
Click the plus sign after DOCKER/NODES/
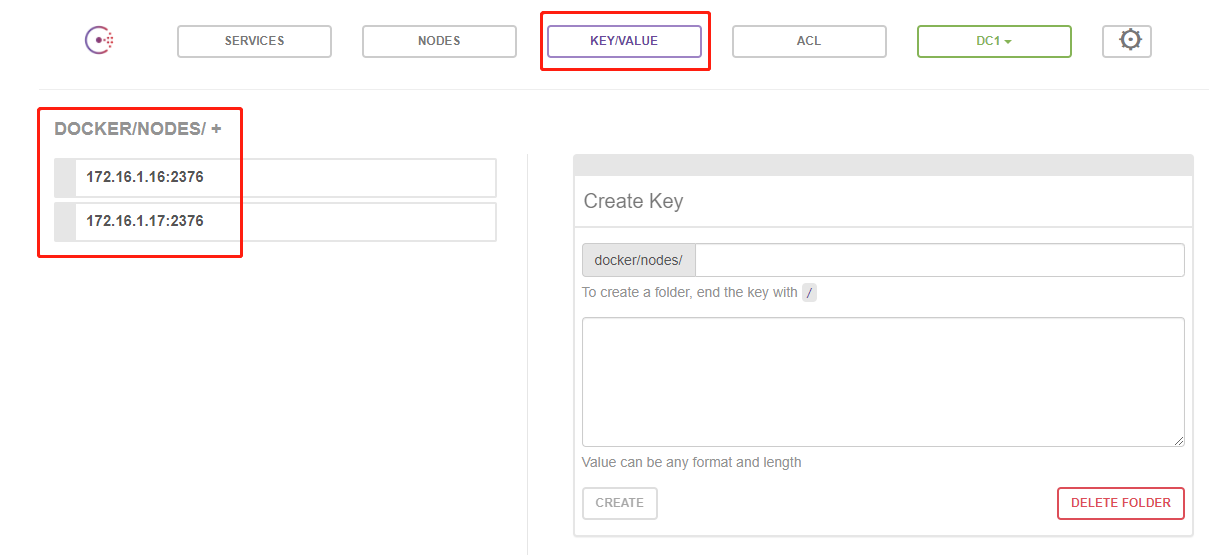216,129
